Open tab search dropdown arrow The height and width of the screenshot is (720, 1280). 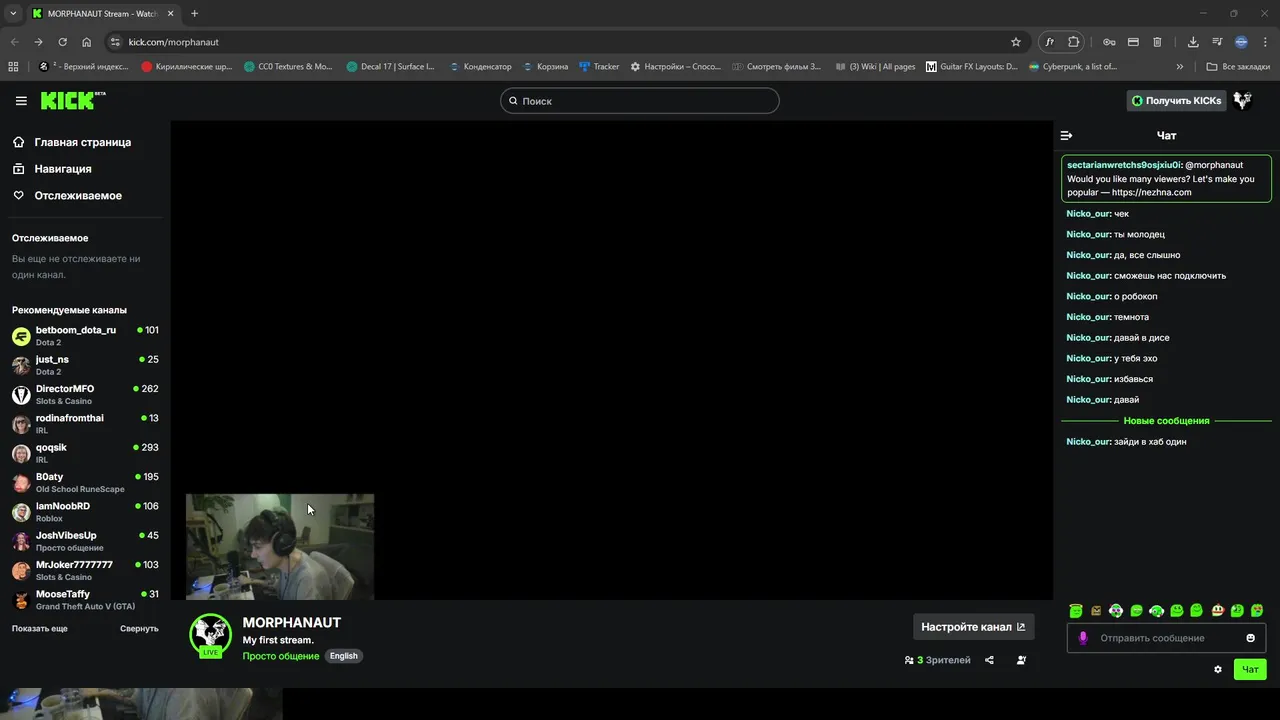13,13
